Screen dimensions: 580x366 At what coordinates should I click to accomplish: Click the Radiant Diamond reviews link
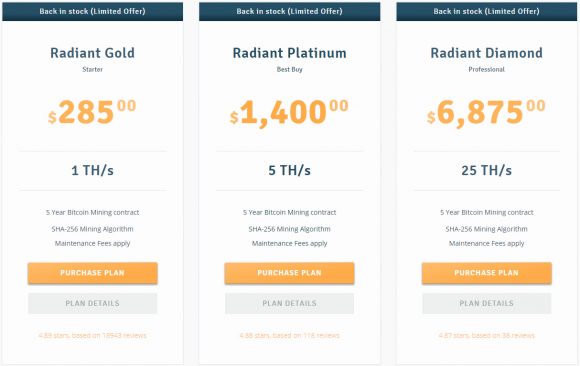click(x=486, y=336)
